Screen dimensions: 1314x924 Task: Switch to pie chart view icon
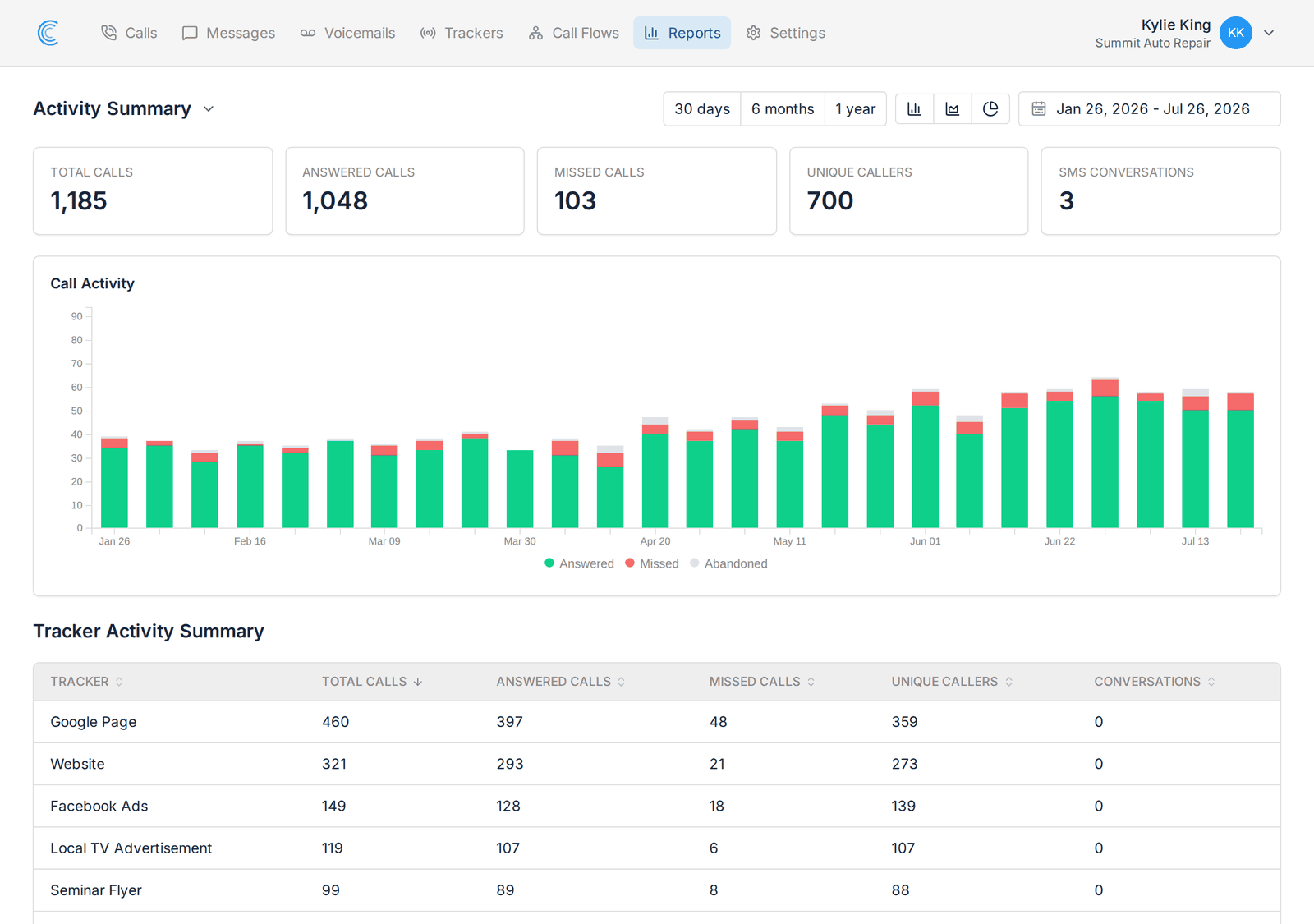pyautogui.click(x=990, y=108)
